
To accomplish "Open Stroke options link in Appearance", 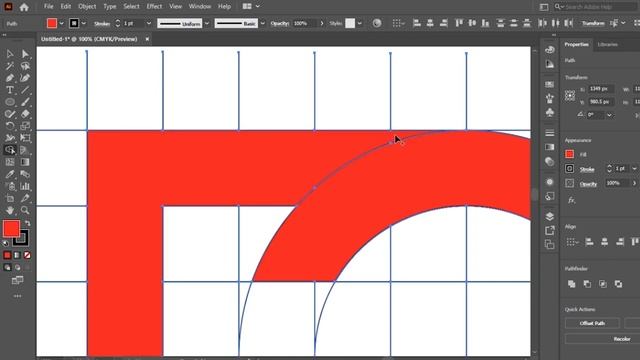I will coord(587,169).
